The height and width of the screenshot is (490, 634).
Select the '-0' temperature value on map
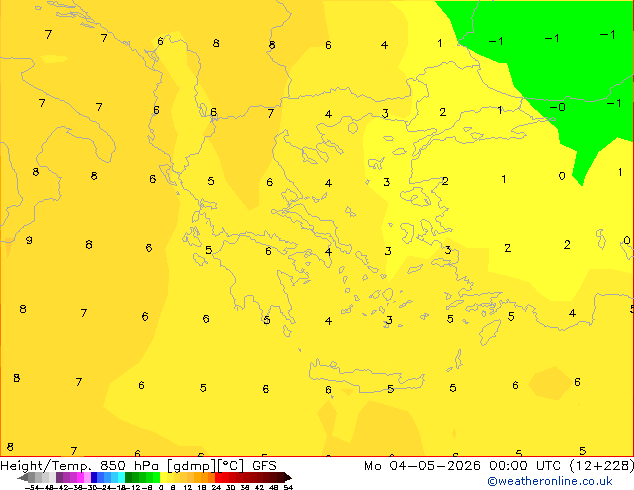point(557,107)
